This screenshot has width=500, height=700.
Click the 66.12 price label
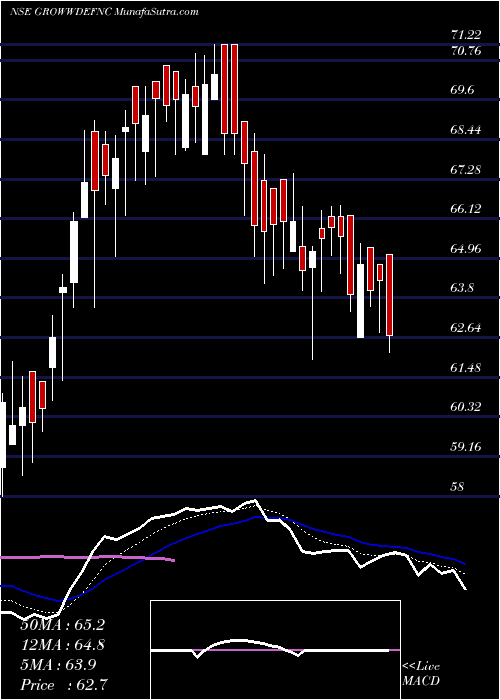point(467,209)
